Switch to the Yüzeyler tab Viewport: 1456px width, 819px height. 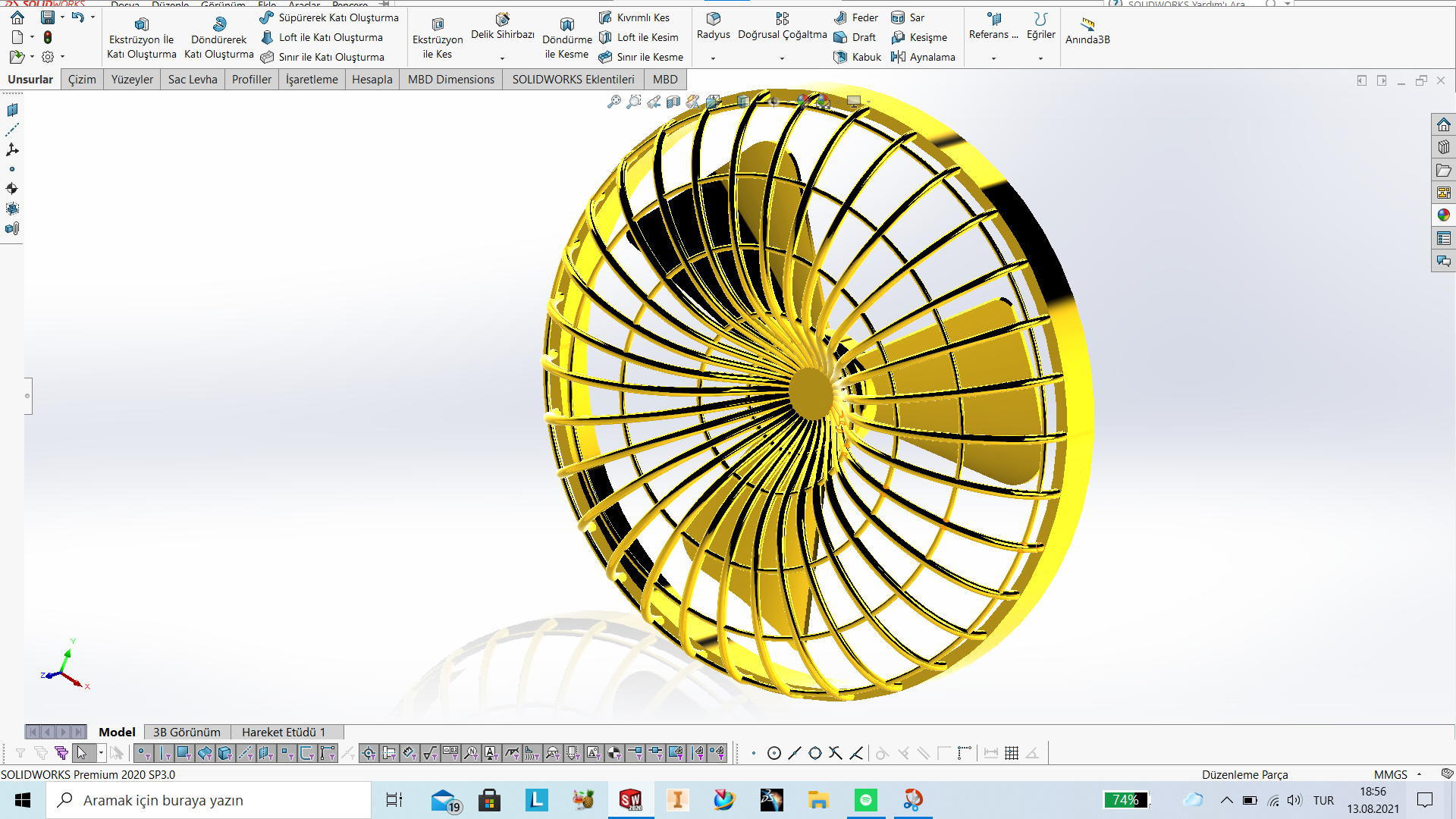(132, 80)
